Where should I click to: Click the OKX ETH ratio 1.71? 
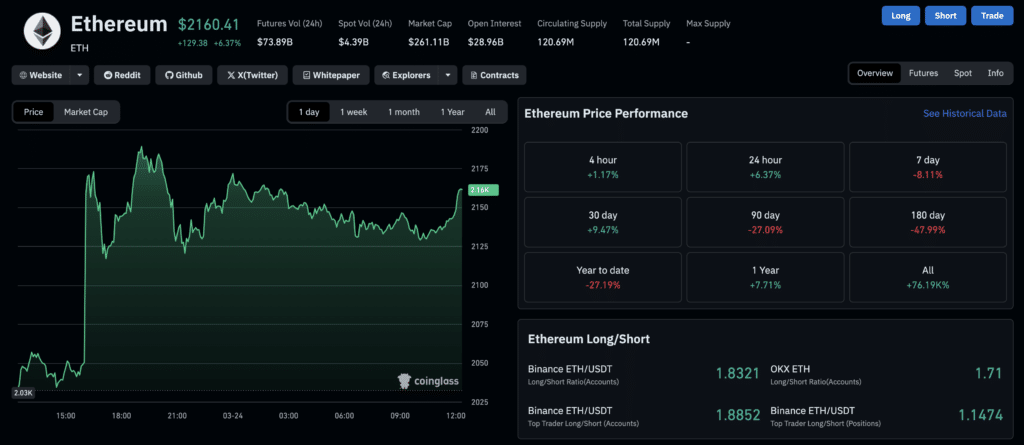[x=988, y=374]
